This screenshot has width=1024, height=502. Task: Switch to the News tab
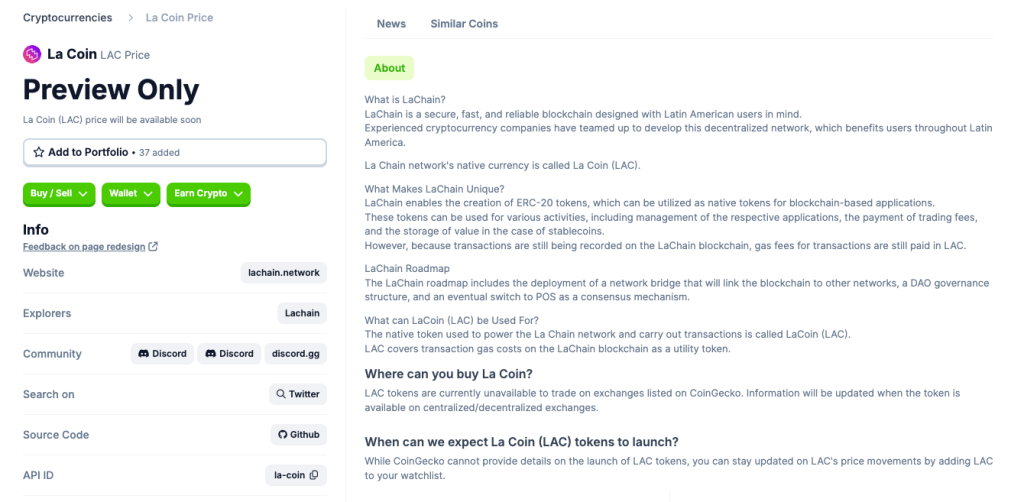[391, 24]
